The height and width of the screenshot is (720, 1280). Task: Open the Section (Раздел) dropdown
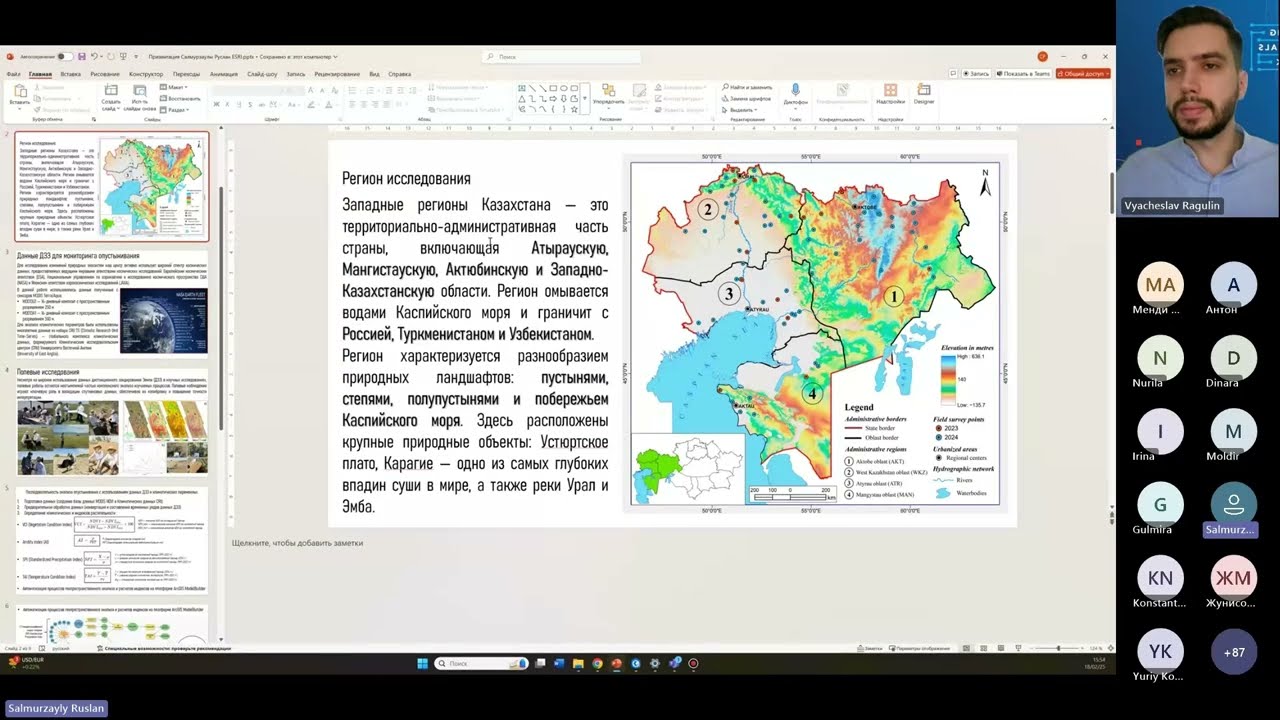175,110
